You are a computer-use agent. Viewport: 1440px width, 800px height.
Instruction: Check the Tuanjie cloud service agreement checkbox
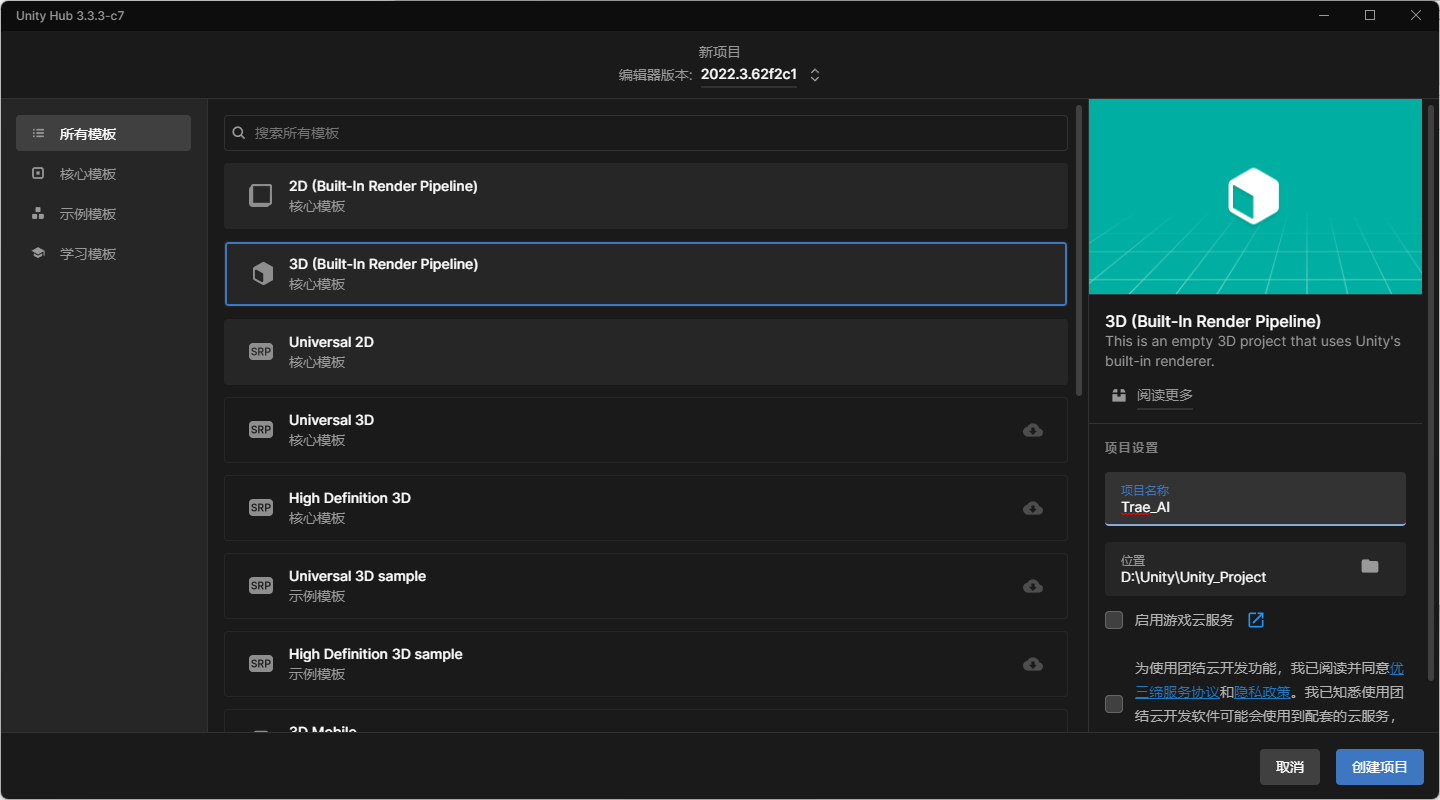coord(1114,704)
